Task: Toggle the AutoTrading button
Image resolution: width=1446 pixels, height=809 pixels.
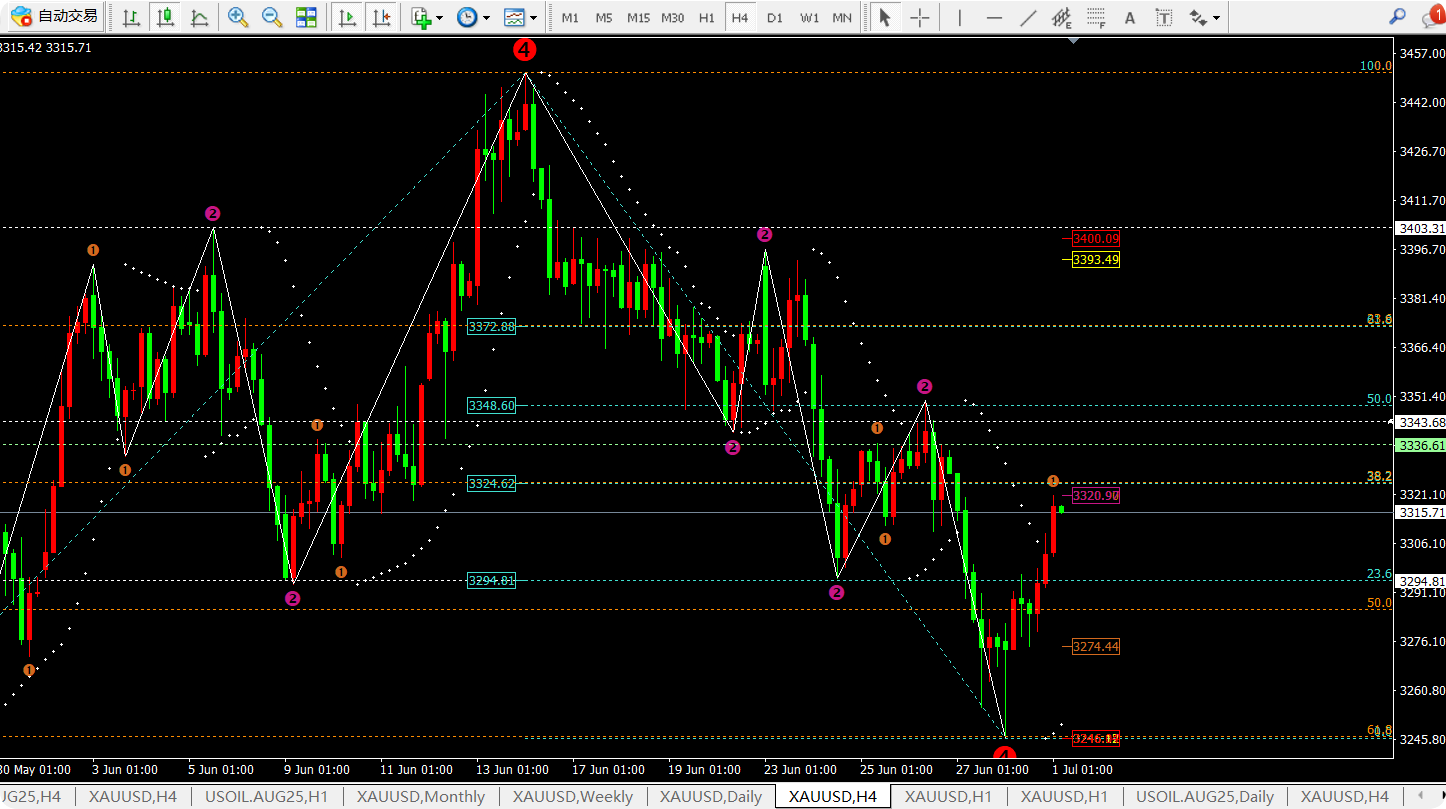Action: tap(55, 17)
